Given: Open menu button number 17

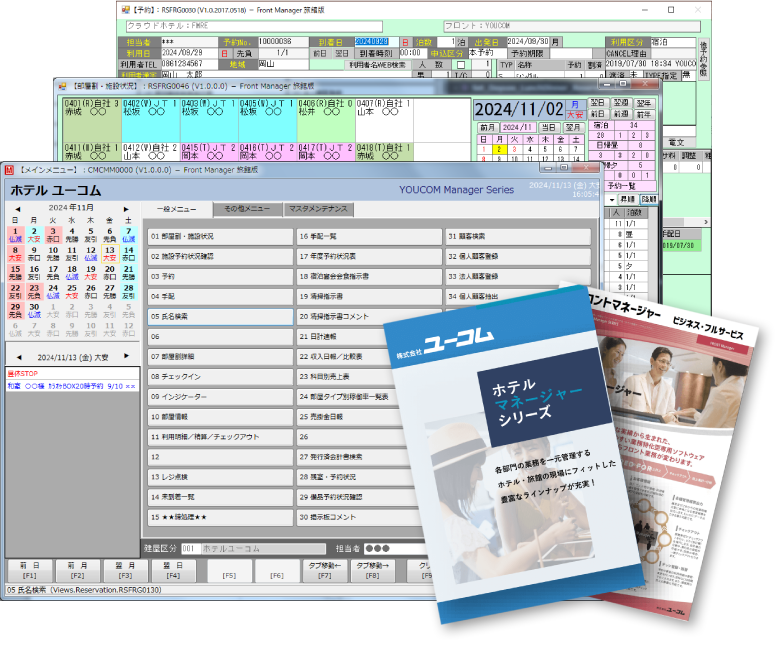Looking at the screenshot, I should [370, 256].
